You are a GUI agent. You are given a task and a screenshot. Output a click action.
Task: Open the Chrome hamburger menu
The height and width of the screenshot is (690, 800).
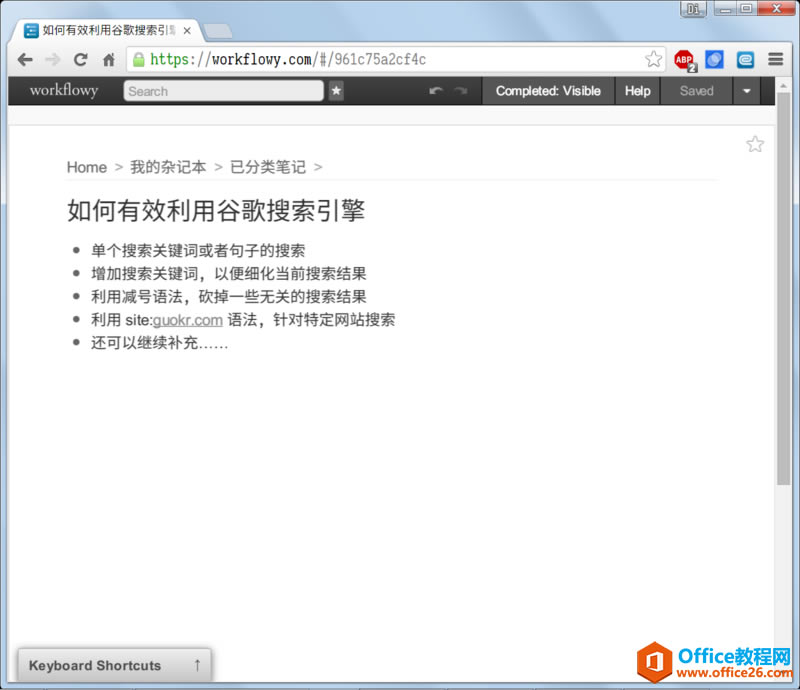775,59
